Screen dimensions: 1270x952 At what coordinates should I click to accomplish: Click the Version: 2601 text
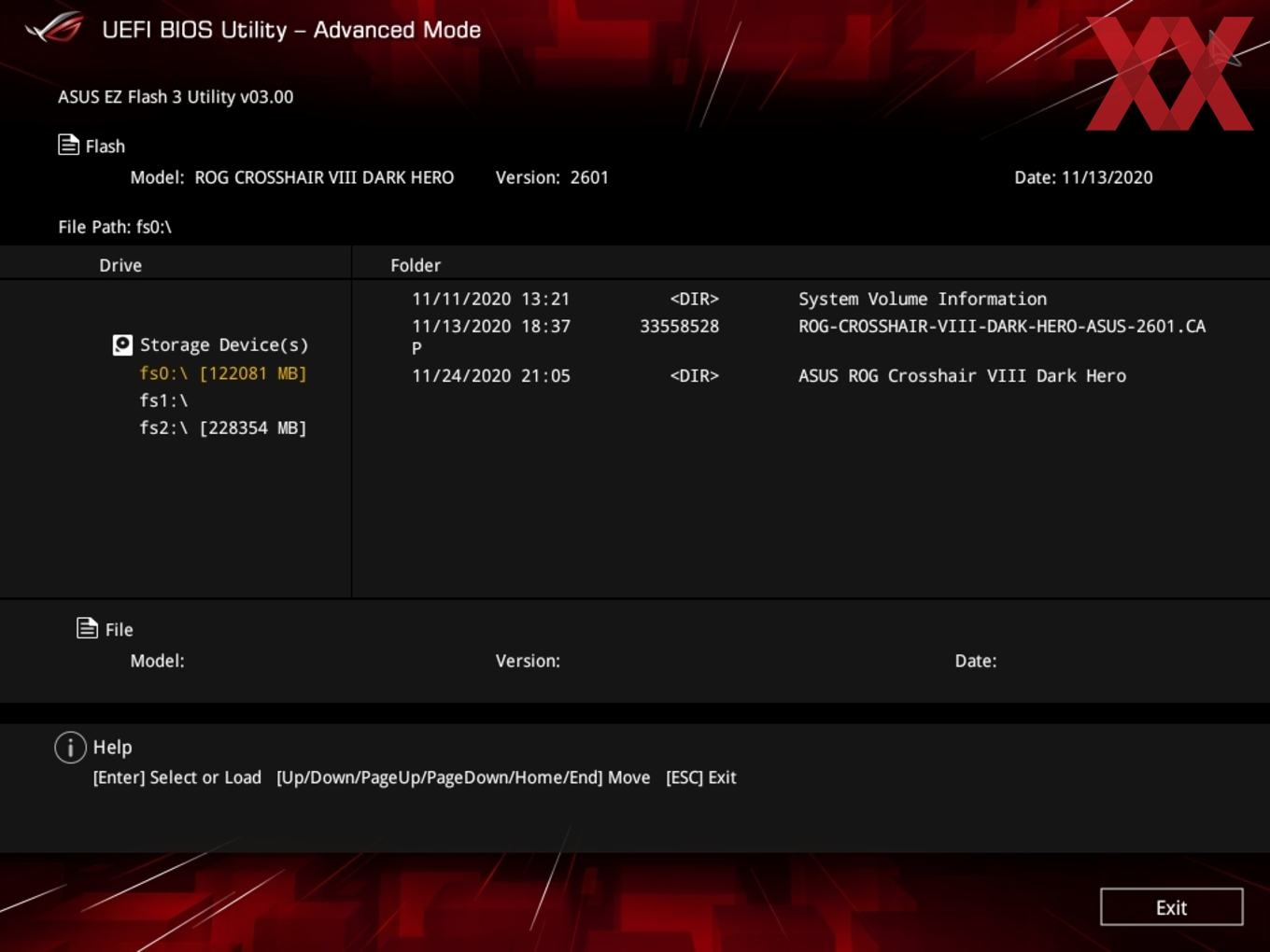point(552,177)
